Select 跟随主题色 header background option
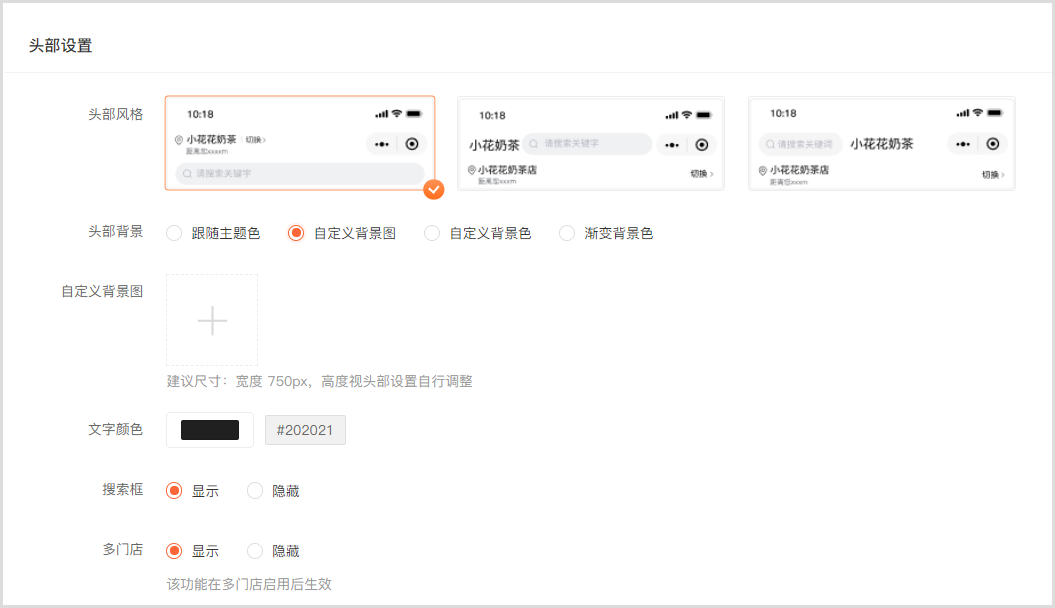The width and height of the screenshot is (1055, 608). [174, 233]
